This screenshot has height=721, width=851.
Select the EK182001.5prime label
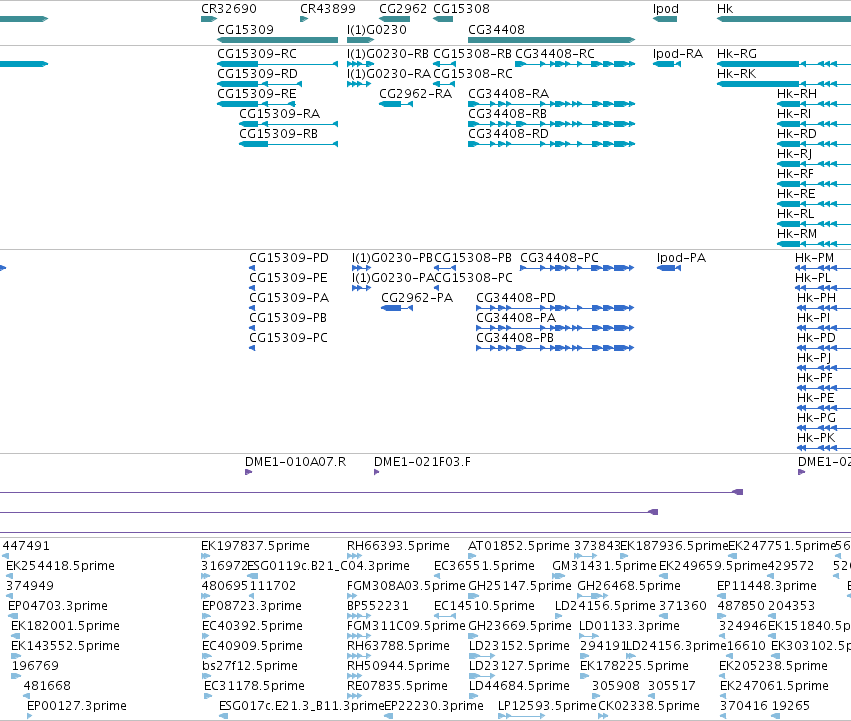point(65,626)
